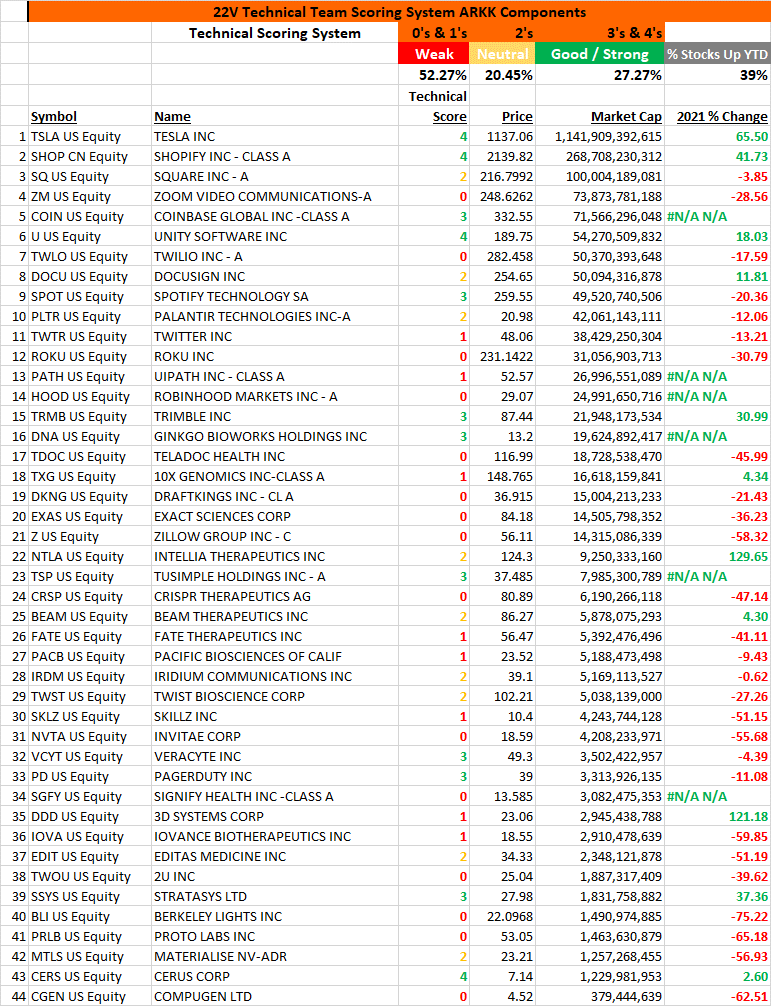Click 'TWIST BIOSCIENCE CORP' name cell
Image resolution: width=771 pixels, height=1006 pixels.
point(275,696)
